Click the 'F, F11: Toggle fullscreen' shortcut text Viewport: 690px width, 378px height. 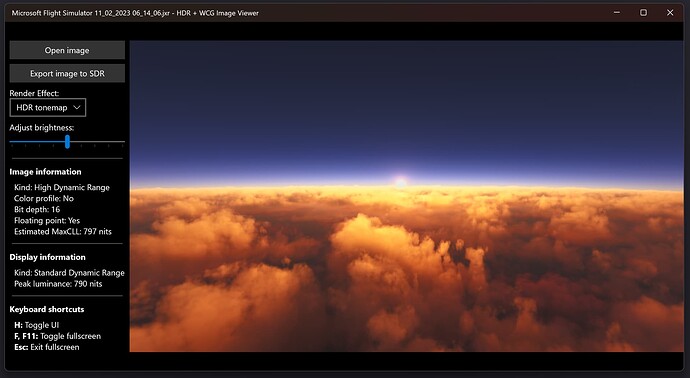click(x=58, y=336)
